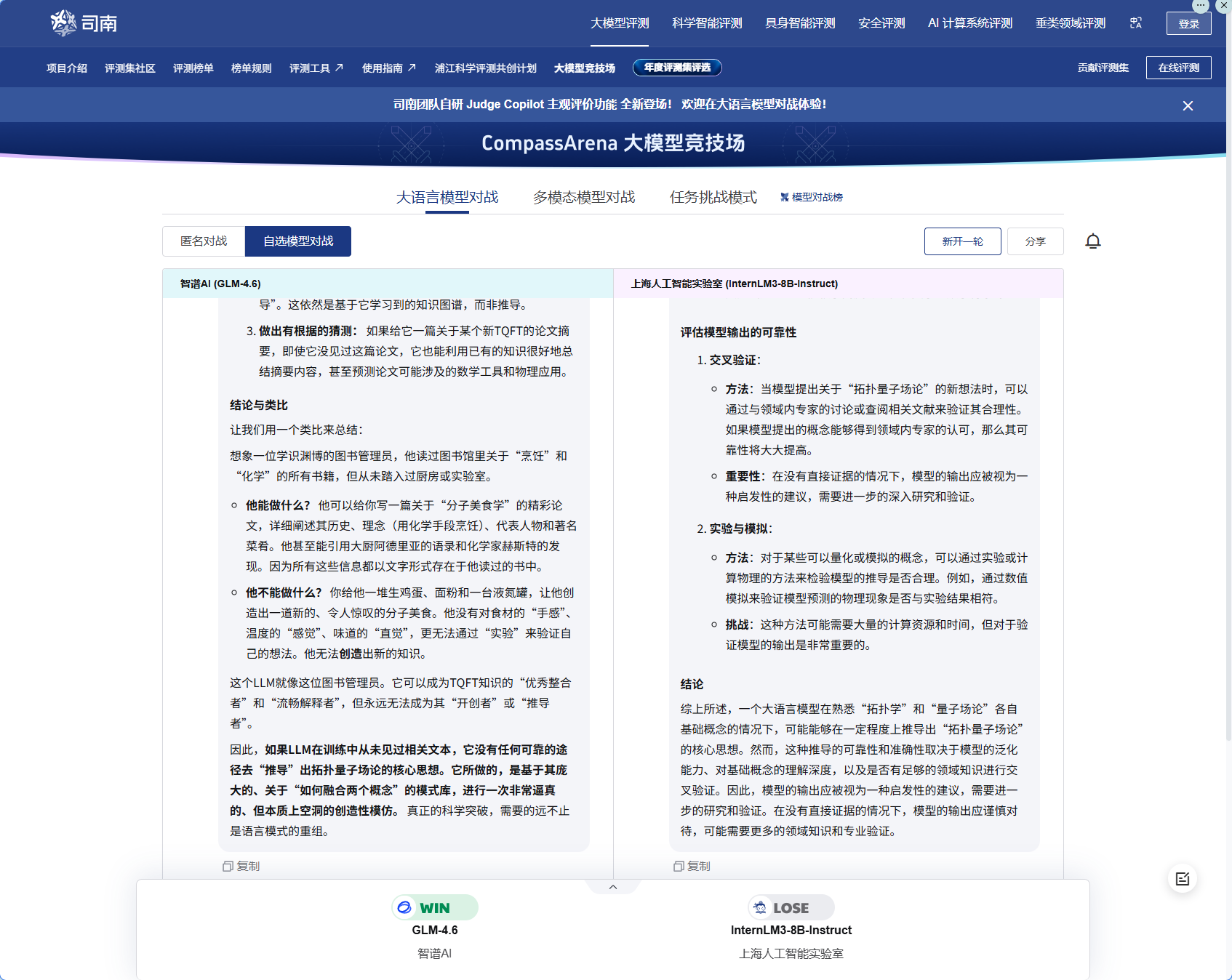Image resolution: width=1232 pixels, height=980 pixels.
Task: Open the language switch icon
Action: pos(1136,23)
